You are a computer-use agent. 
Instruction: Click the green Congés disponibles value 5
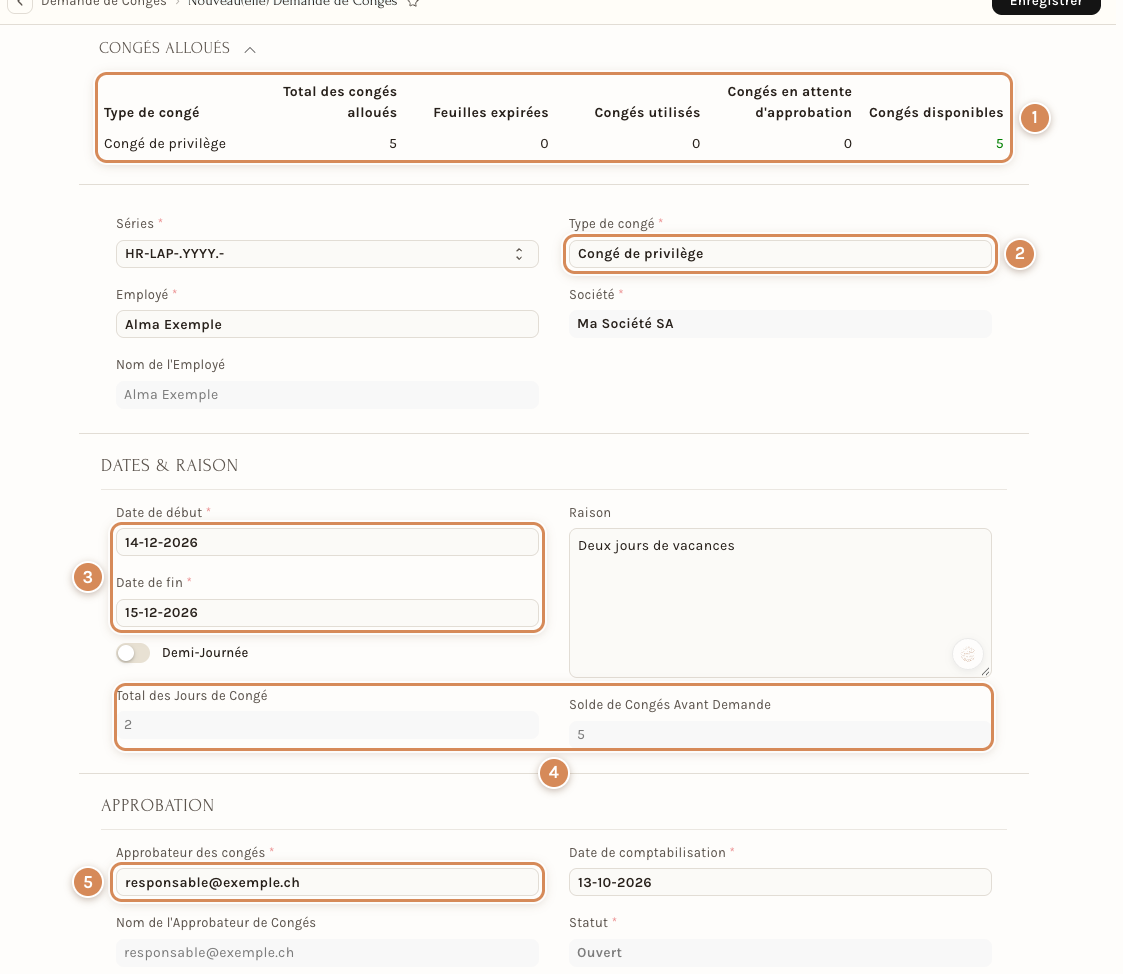tap(999, 144)
